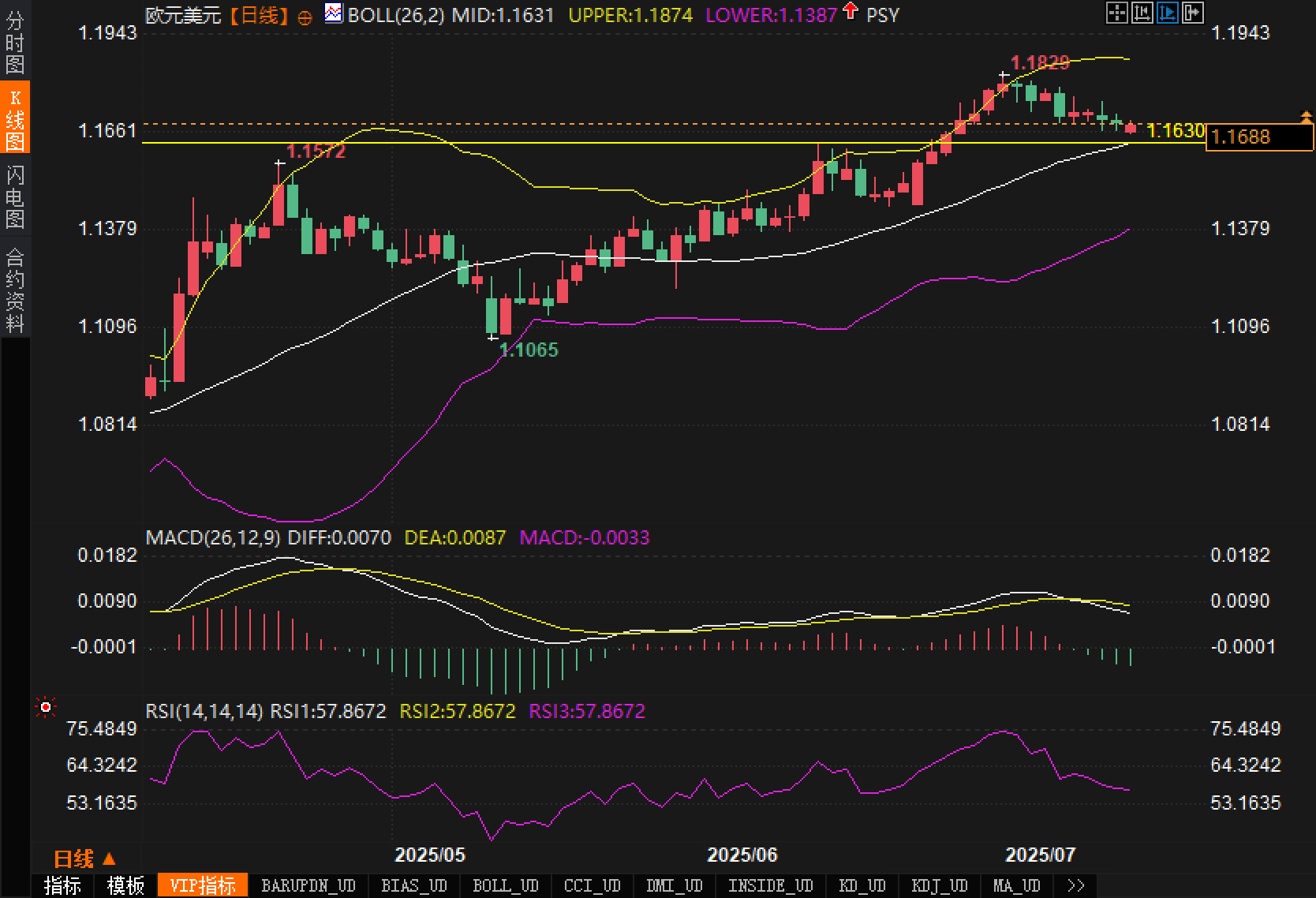The height and width of the screenshot is (898, 1316).
Task: Click the BOLL indicator chart icon
Action: [334, 13]
